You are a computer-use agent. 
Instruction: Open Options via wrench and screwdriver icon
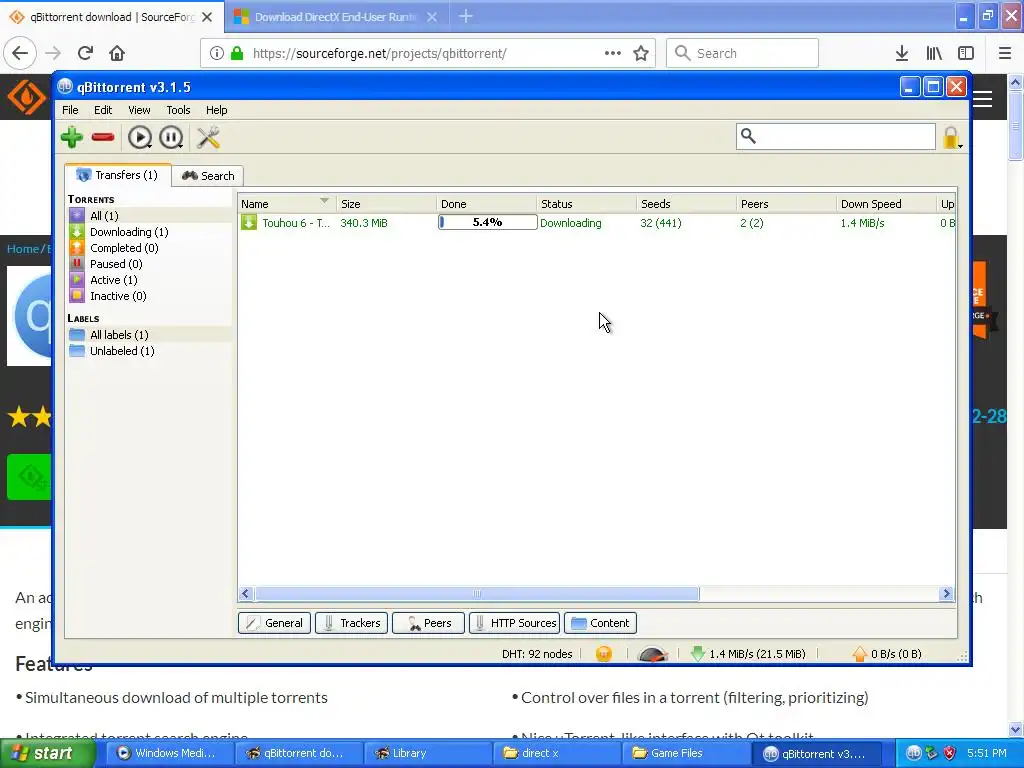[208, 137]
